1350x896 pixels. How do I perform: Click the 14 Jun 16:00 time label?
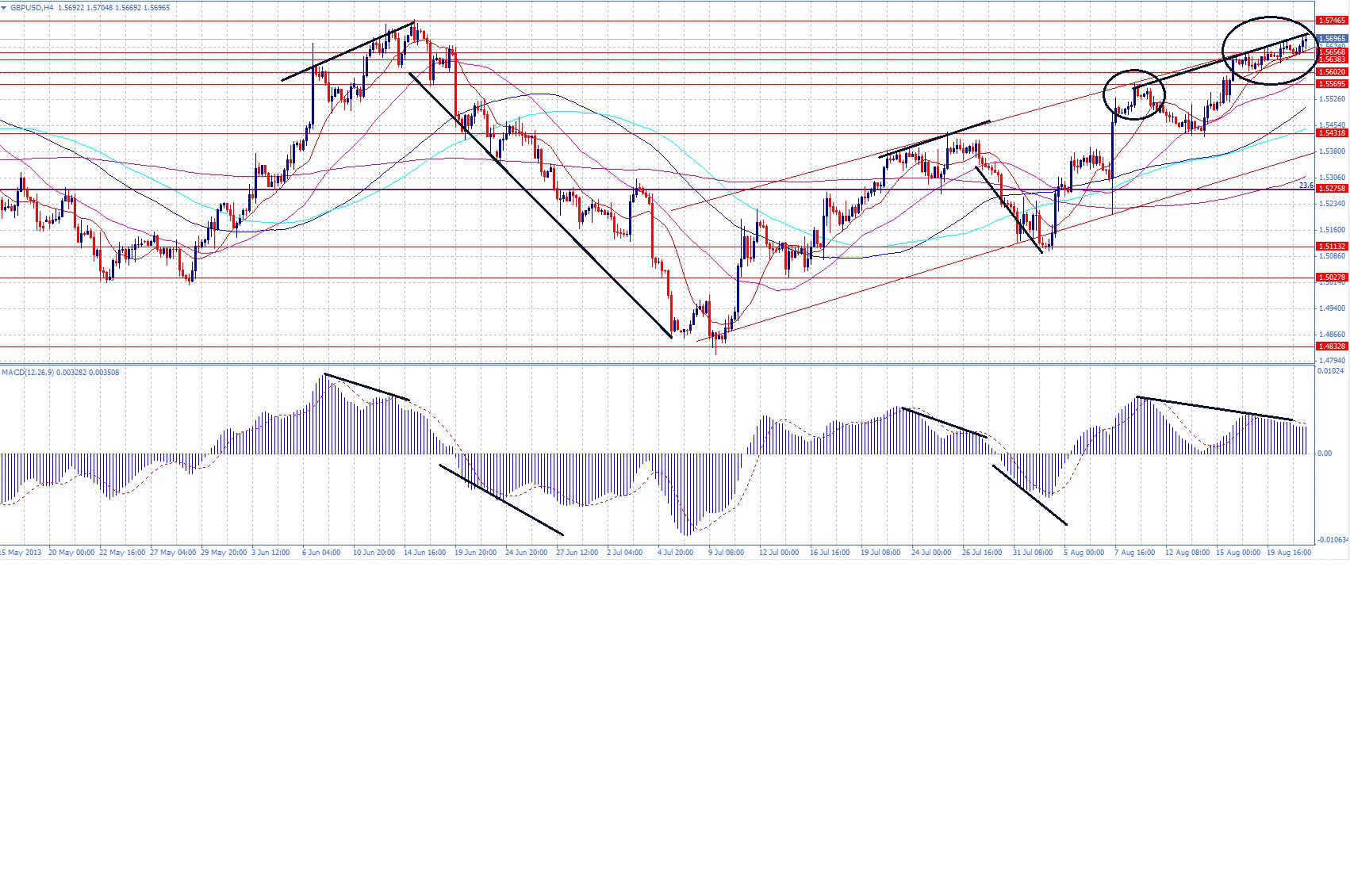click(425, 553)
